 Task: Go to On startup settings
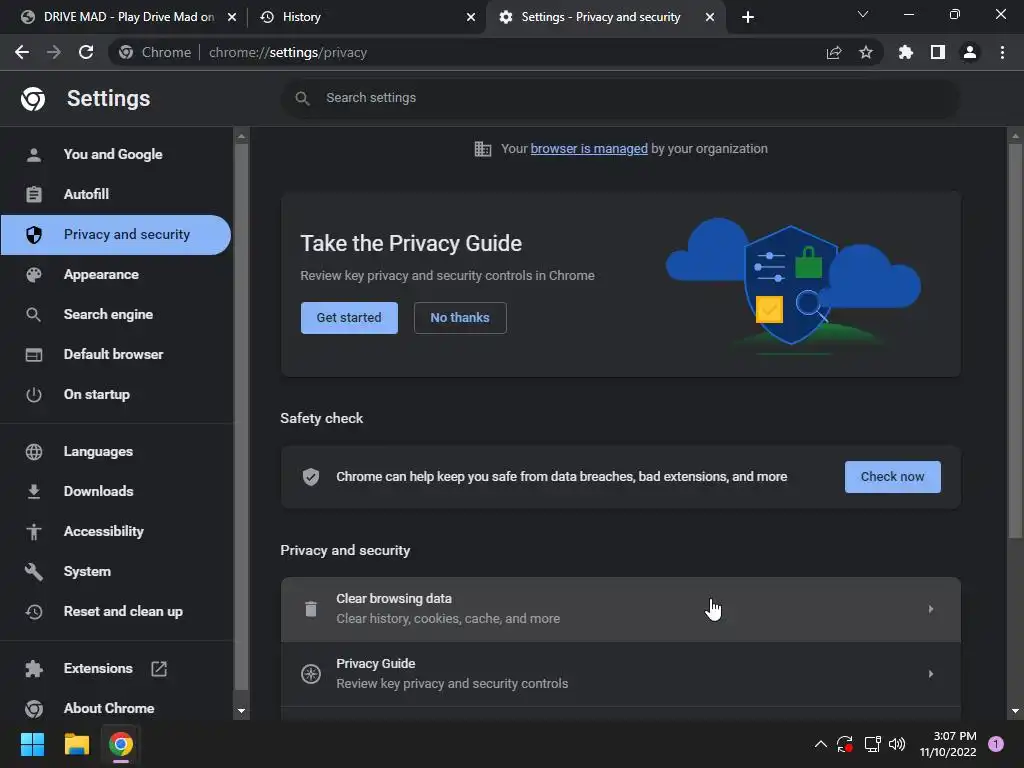116,394
